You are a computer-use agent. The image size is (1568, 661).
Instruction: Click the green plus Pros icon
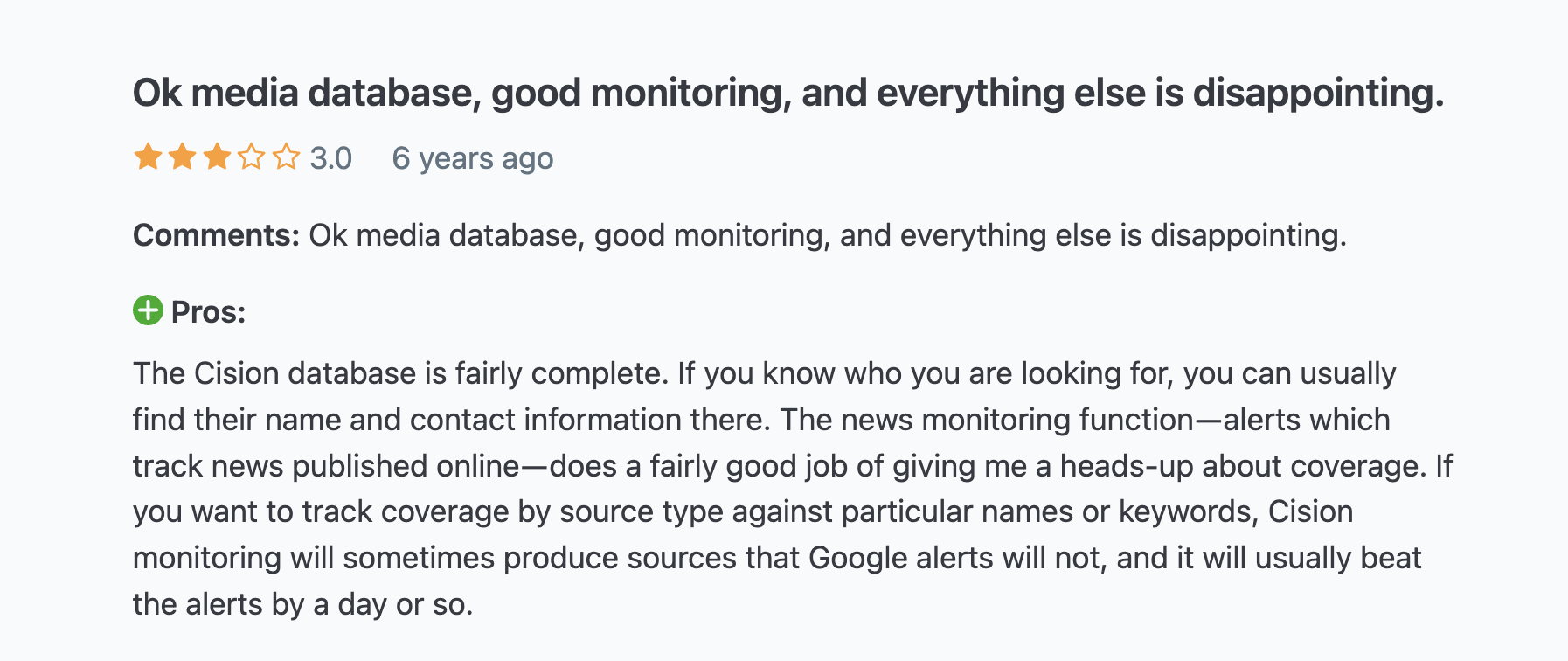[x=148, y=310]
